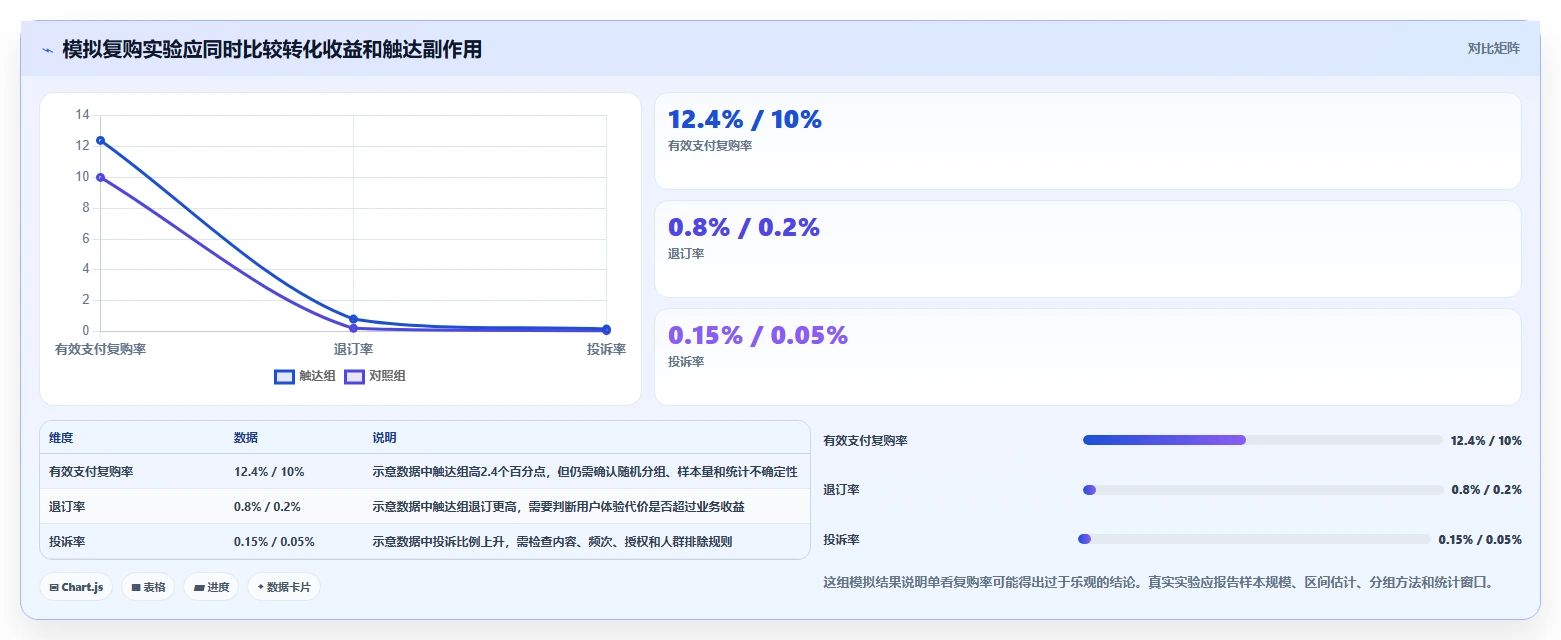
Task: Click the 投诉率 label in the progress list
Action: coord(841,539)
